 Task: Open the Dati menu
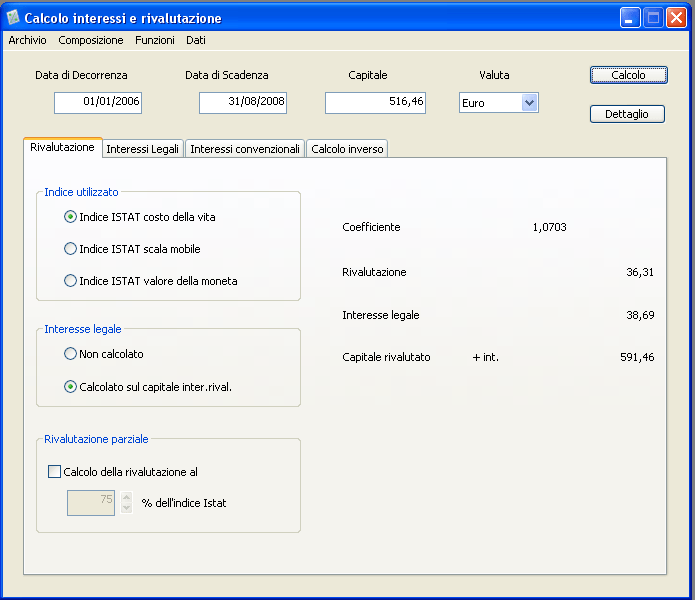(x=195, y=40)
